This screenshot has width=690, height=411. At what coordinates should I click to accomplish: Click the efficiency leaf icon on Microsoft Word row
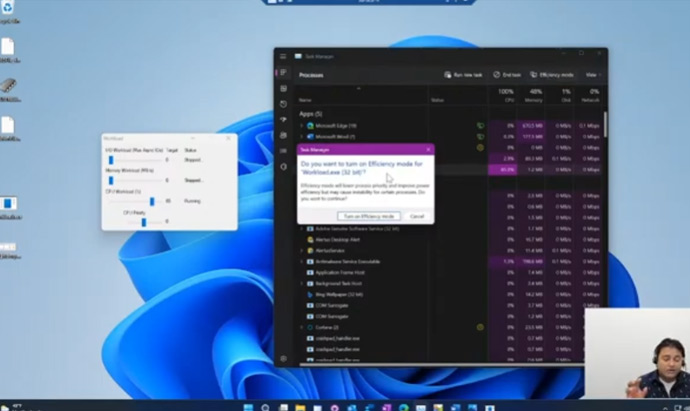[480, 137]
